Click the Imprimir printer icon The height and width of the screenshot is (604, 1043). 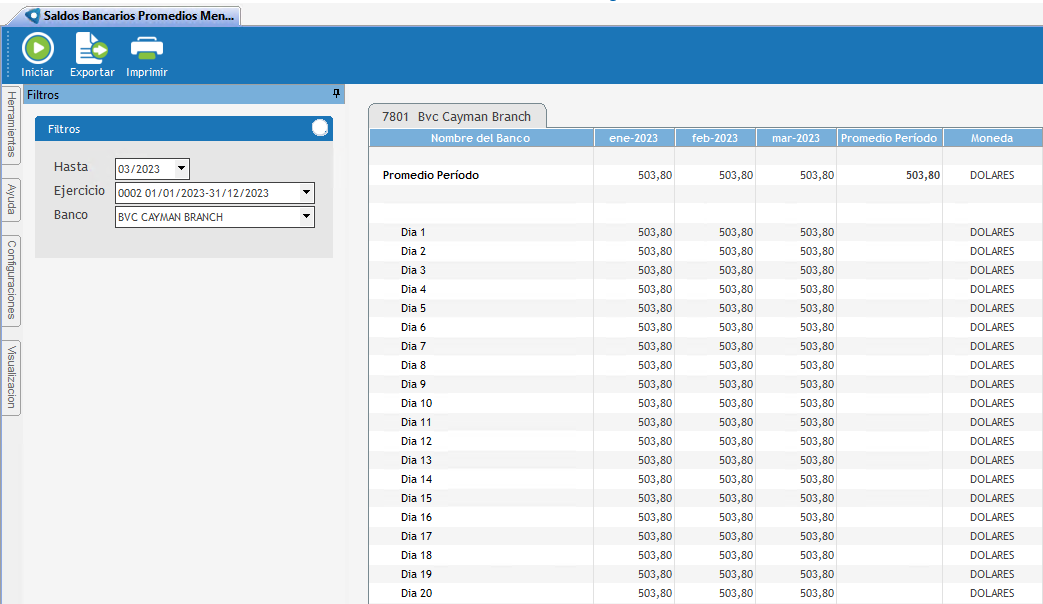click(146, 49)
